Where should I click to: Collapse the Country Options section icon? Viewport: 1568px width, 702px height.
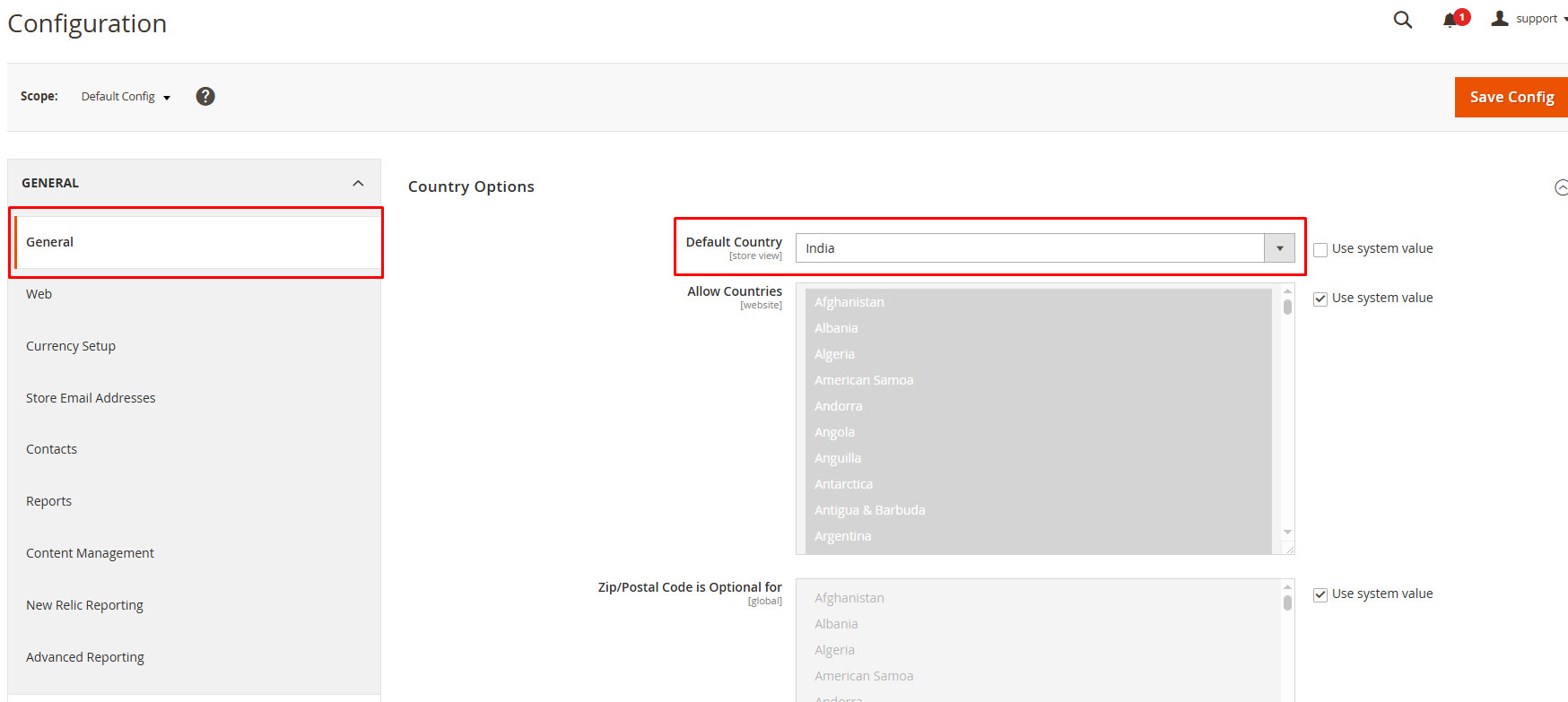(x=1561, y=187)
